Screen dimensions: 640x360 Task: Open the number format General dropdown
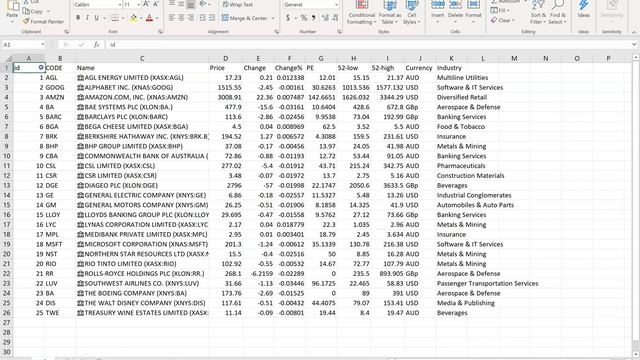click(336, 5)
